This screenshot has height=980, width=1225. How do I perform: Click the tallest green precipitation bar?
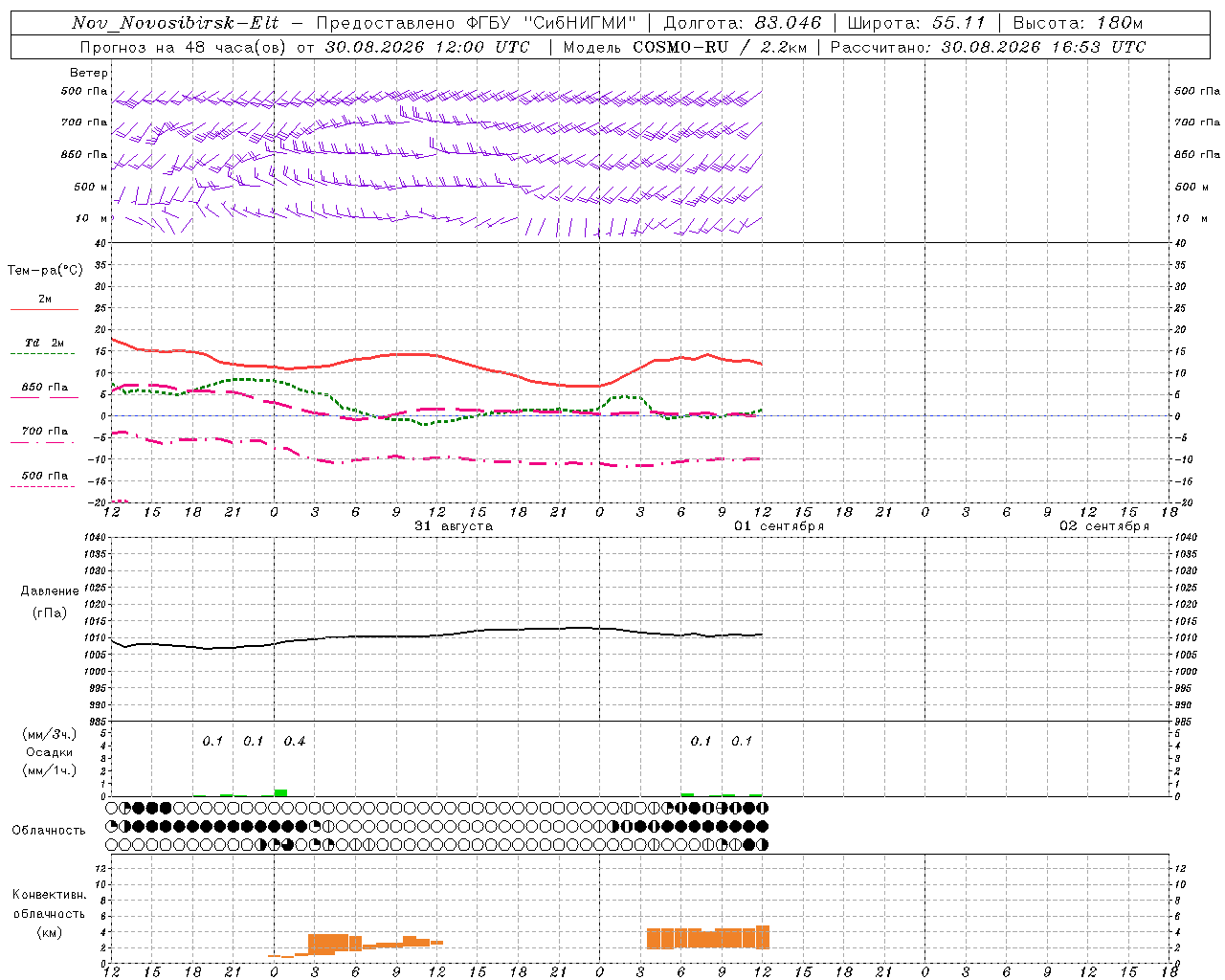point(280,792)
